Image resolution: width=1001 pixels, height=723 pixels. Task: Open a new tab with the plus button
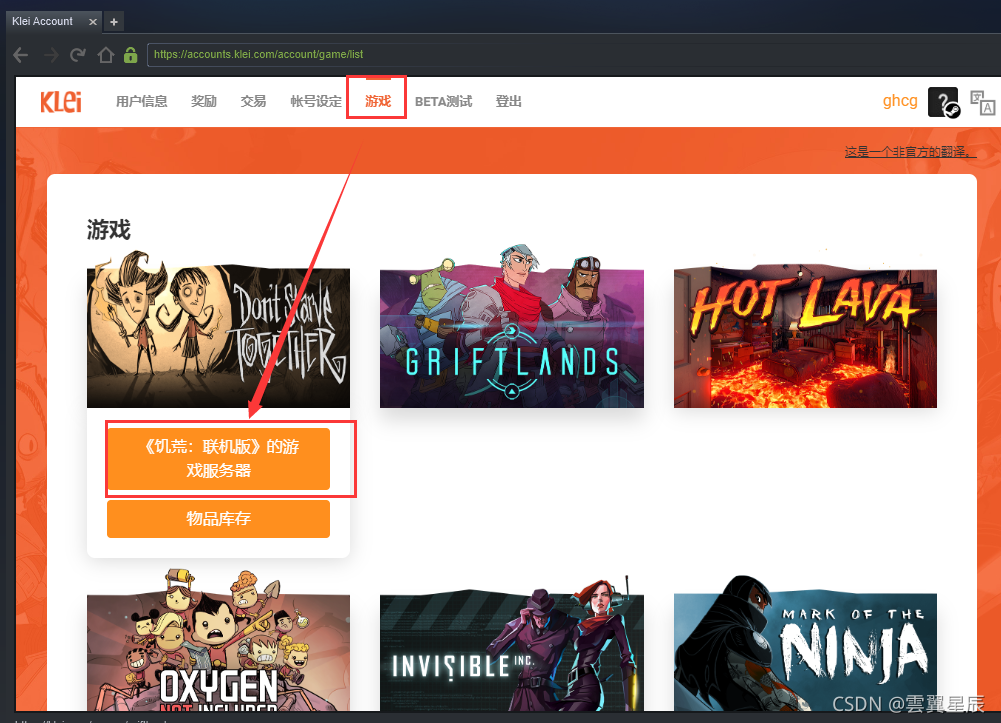pyautogui.click(x=114, y=22)
